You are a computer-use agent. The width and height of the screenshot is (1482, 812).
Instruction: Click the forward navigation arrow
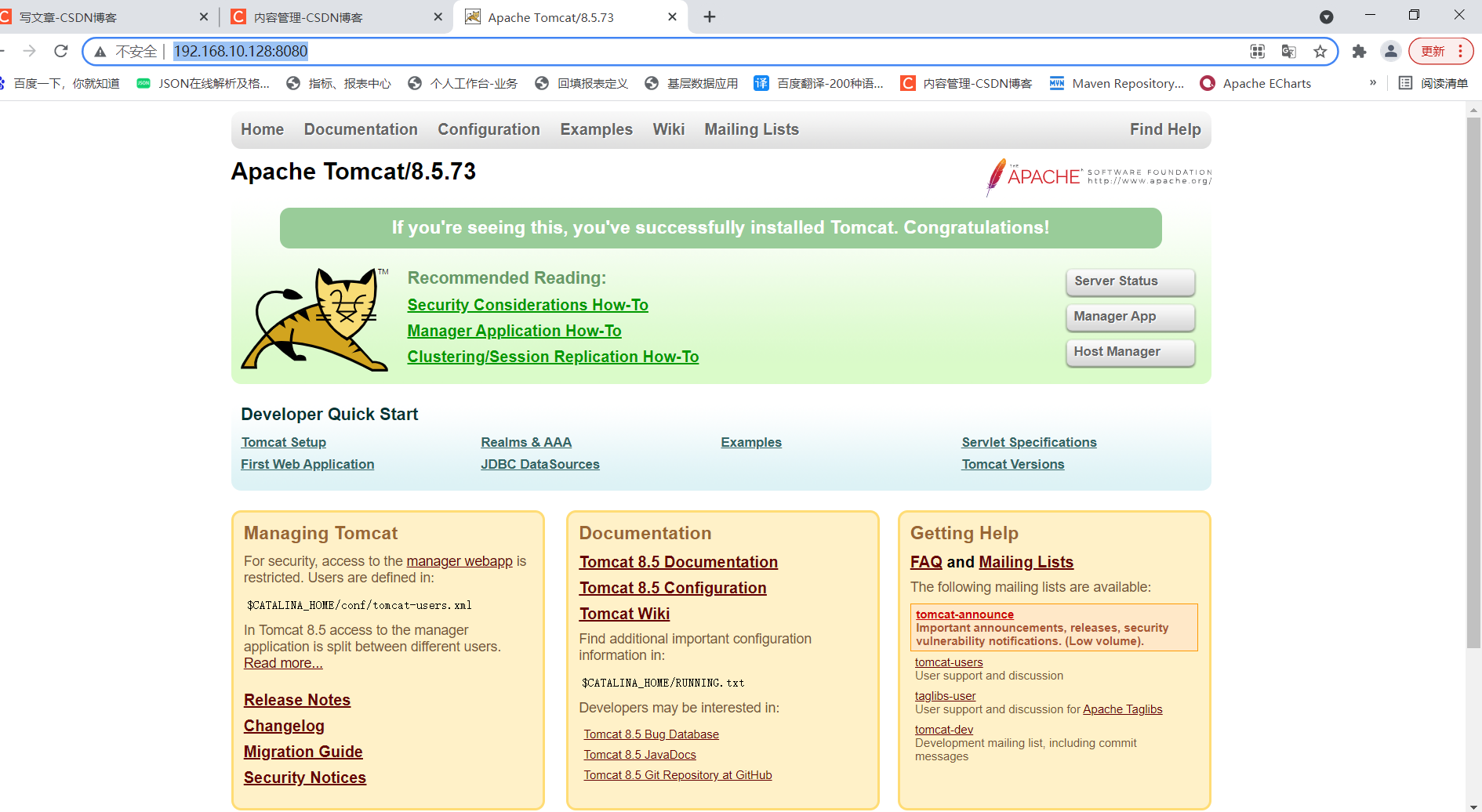[30, 51]
